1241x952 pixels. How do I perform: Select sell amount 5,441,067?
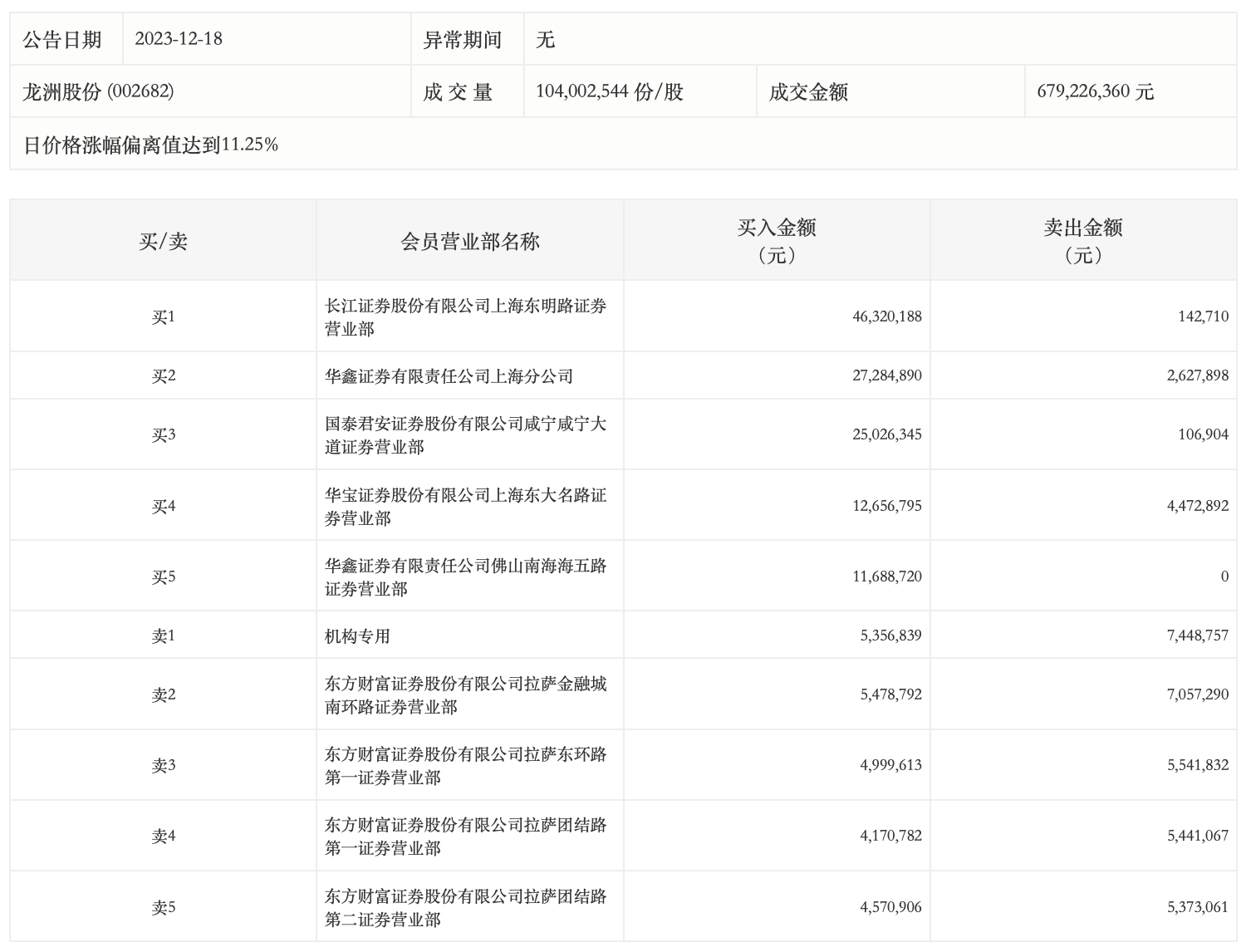(x=1197, y=836)
